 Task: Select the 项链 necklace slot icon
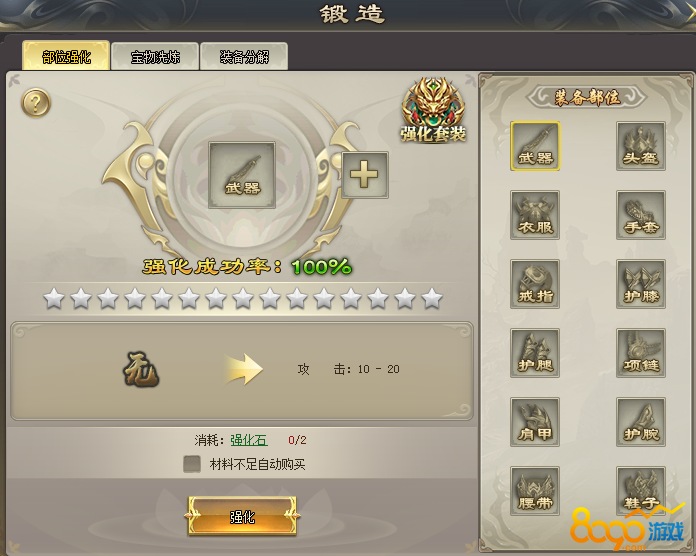(x=641, y=353)
